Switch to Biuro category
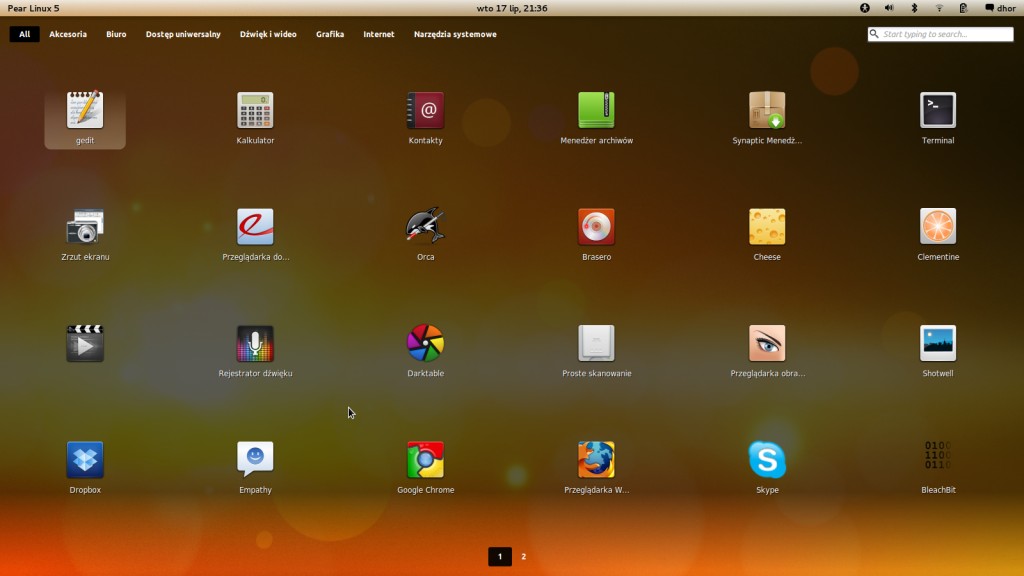This screenshot has width=1024, height=576. click(116, 34)
